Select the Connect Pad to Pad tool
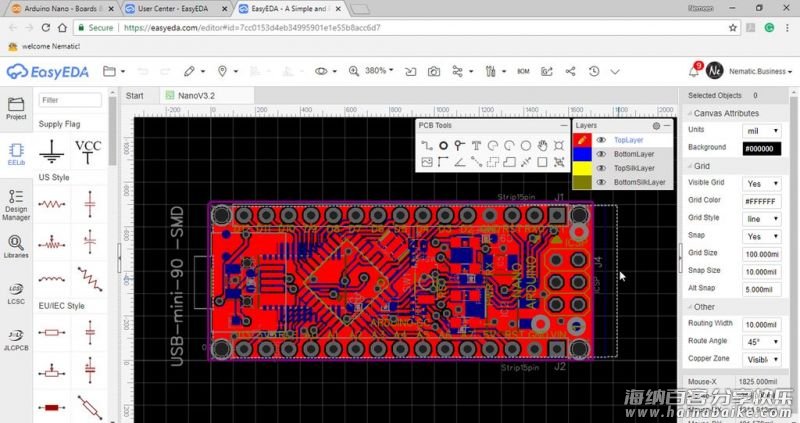The height and width of the screenshot is (423, 800). (476, 162)
